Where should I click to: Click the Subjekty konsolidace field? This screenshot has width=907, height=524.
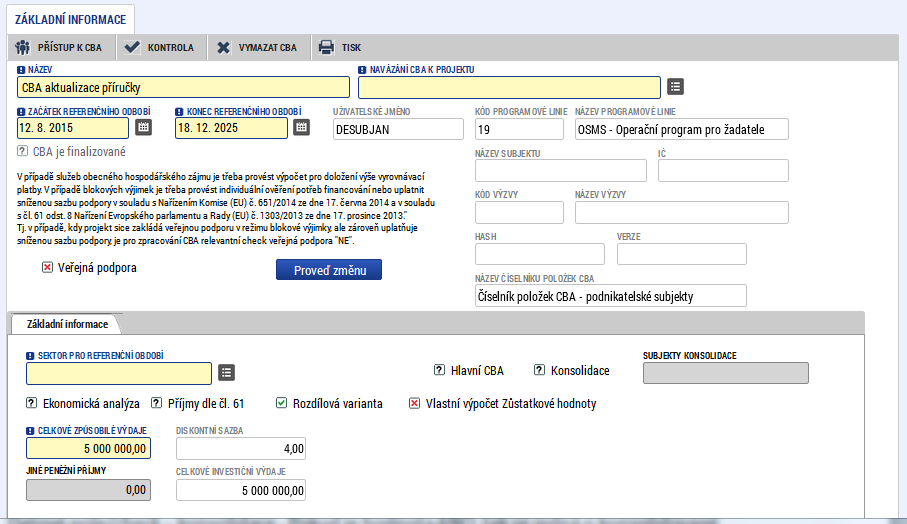point(725,373)
